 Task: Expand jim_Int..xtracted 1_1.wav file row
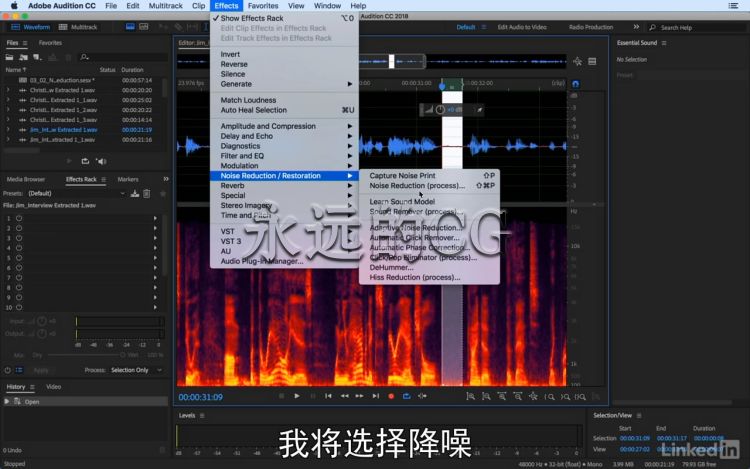tap(8, 140)
